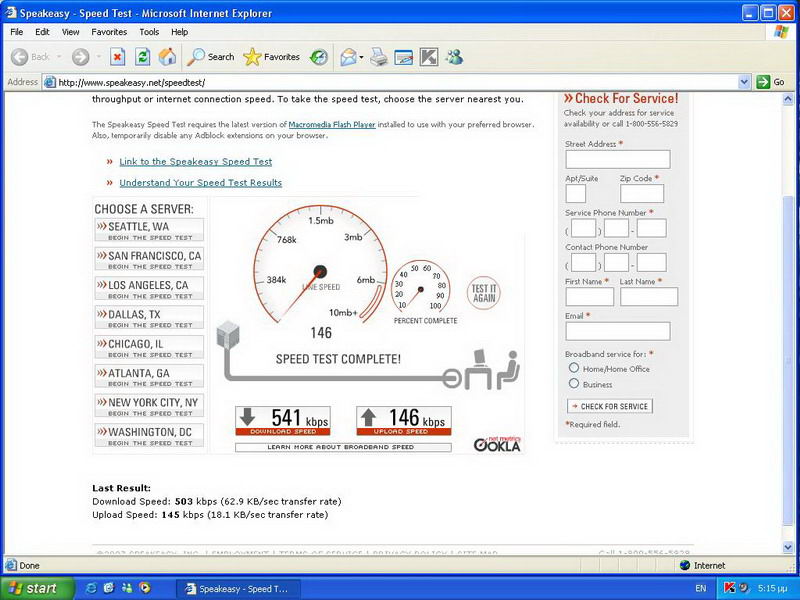Viewport: 800px width, 600px height.
Task: Select the Washington, DC server
Action: (x=149, y=435)
